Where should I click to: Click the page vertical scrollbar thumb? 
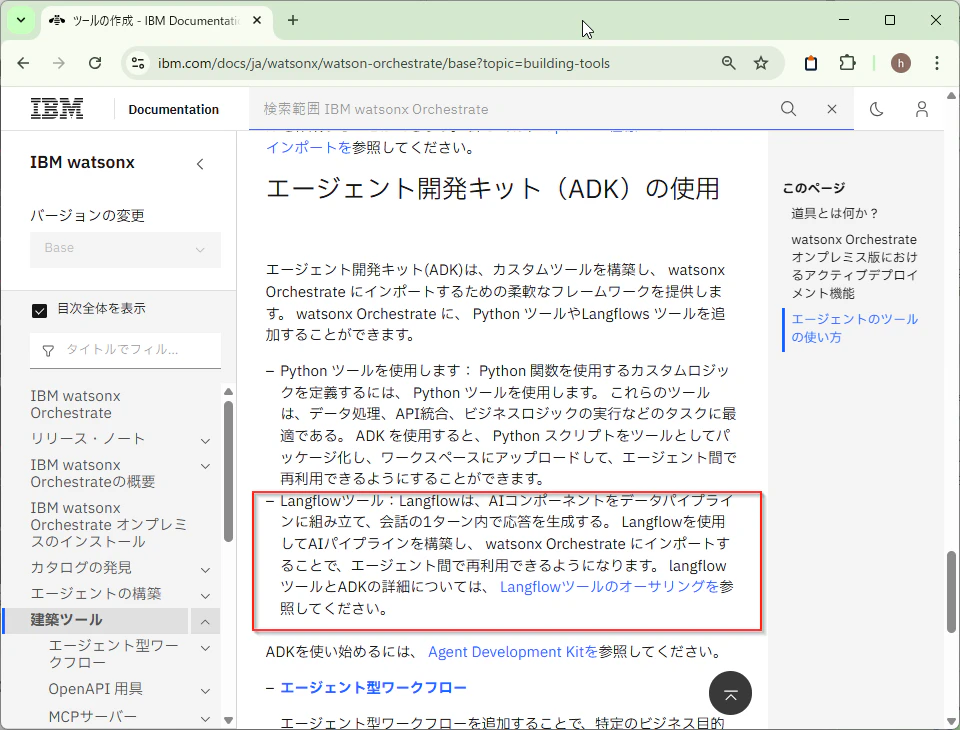(951, 592)
